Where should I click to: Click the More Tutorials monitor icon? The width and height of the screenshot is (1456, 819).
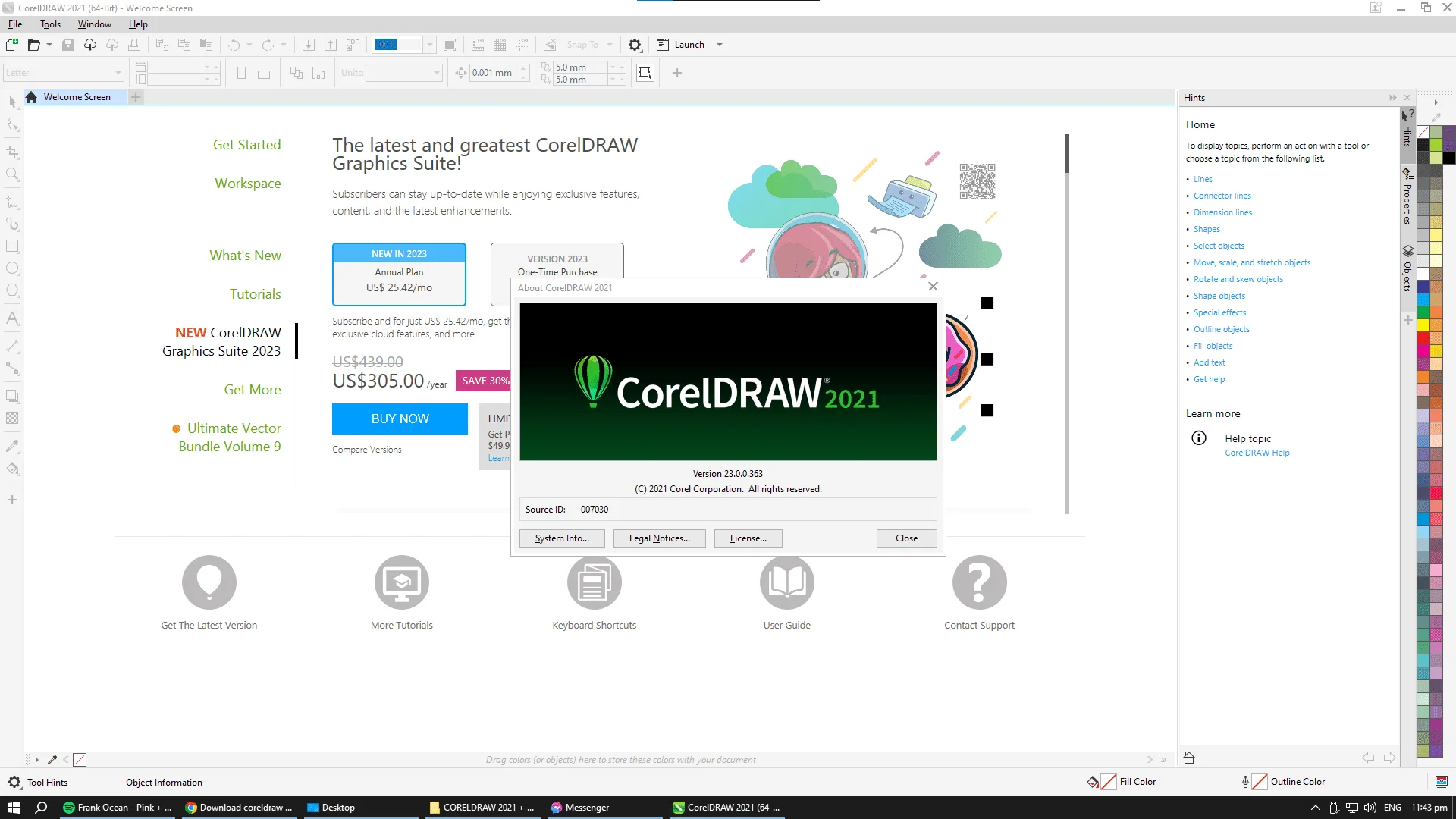coord(402,582)
